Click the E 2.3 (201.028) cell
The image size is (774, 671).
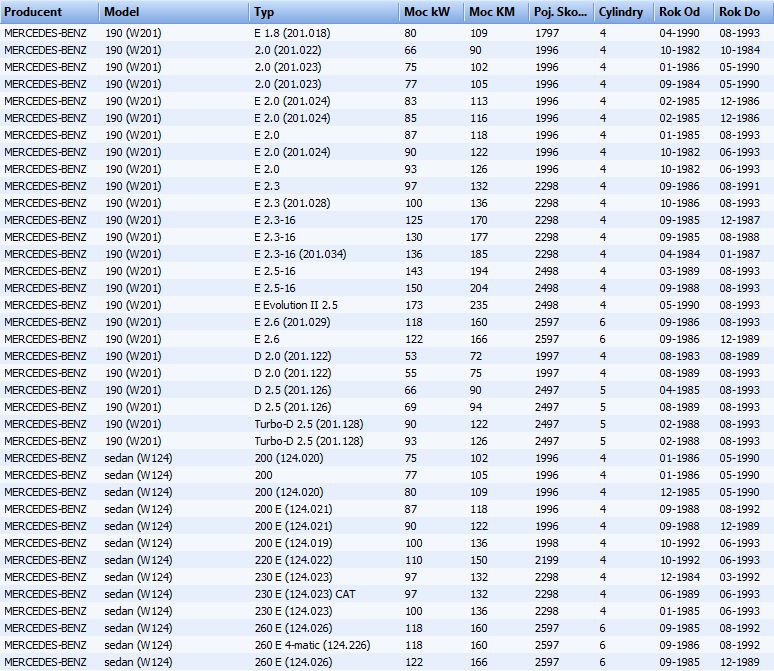292,203
